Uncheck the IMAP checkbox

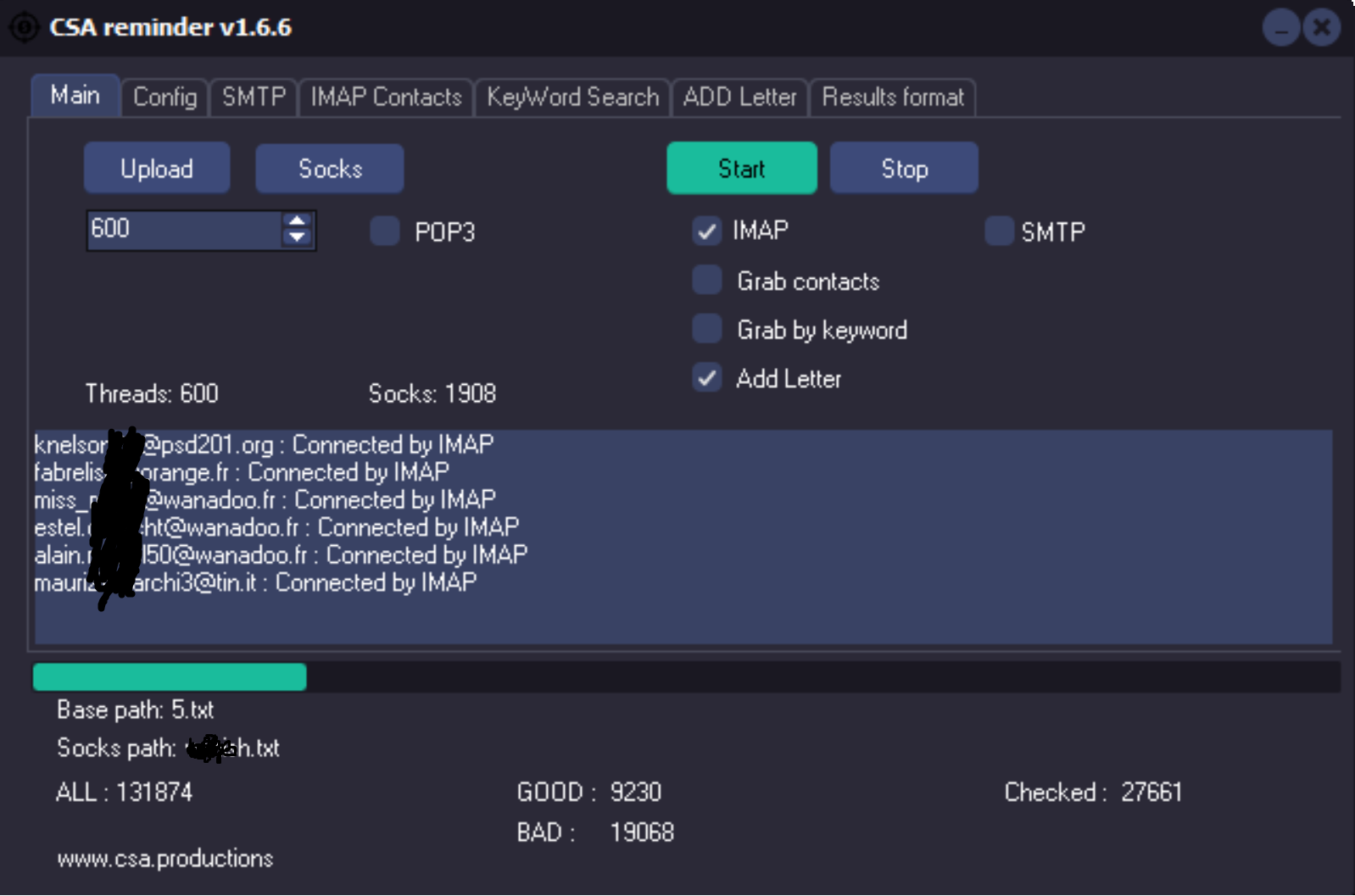point(707,231)
